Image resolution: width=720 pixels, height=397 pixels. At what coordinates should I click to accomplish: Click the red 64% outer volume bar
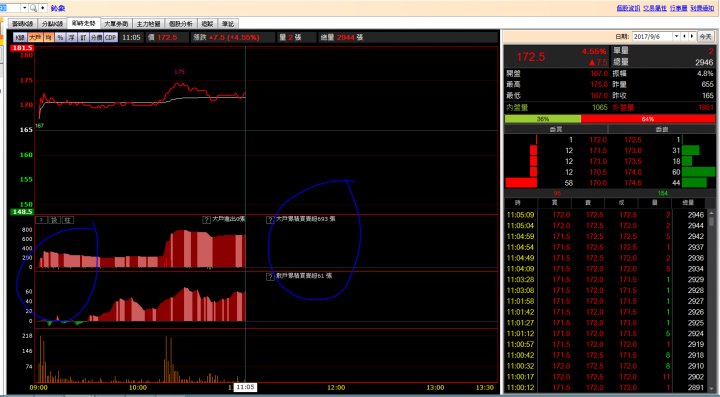click(x=647, y=119)
